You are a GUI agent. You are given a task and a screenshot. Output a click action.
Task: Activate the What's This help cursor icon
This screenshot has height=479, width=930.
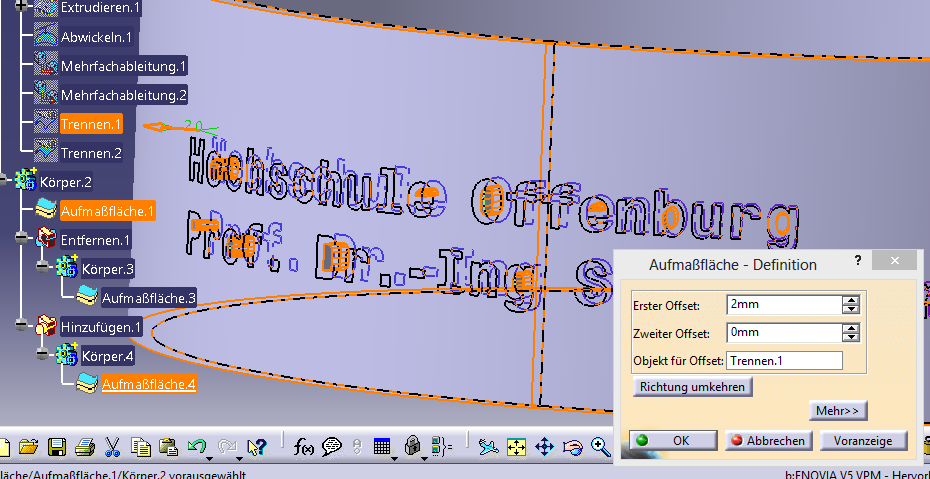pos(256,446)
